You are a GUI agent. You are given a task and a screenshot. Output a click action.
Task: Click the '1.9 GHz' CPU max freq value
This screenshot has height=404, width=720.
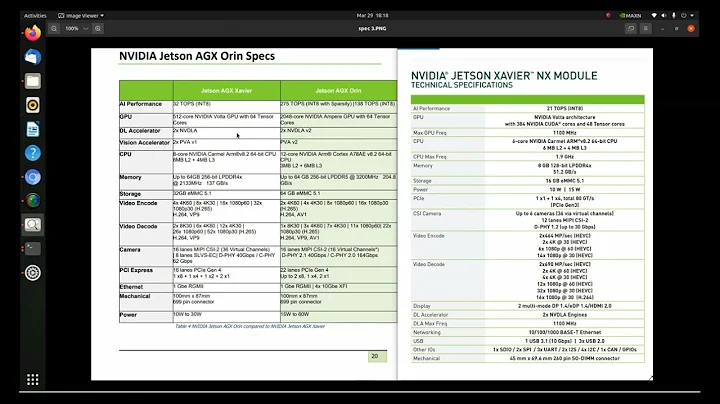tap(565, 157)
